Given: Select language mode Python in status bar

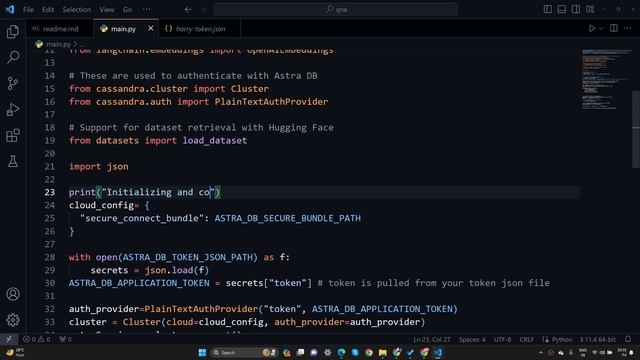Looking at the screenshot, I should [562, 339].
